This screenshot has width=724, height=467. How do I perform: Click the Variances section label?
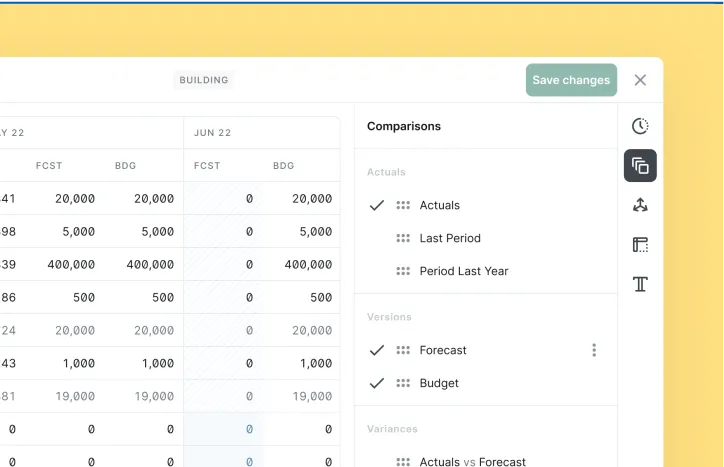[x=392, y=429]
